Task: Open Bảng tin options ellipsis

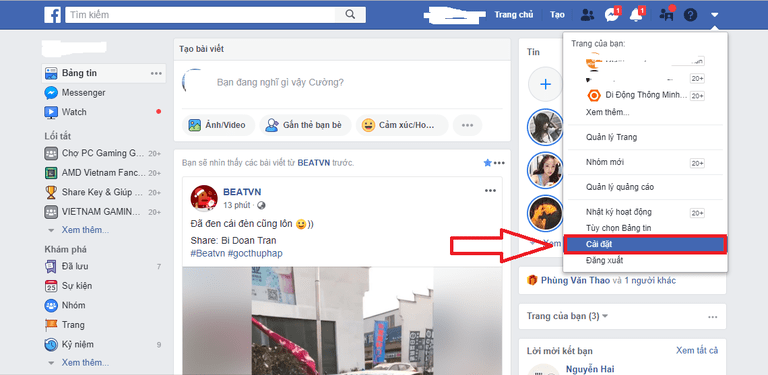Action: click(x=156, y=73)
